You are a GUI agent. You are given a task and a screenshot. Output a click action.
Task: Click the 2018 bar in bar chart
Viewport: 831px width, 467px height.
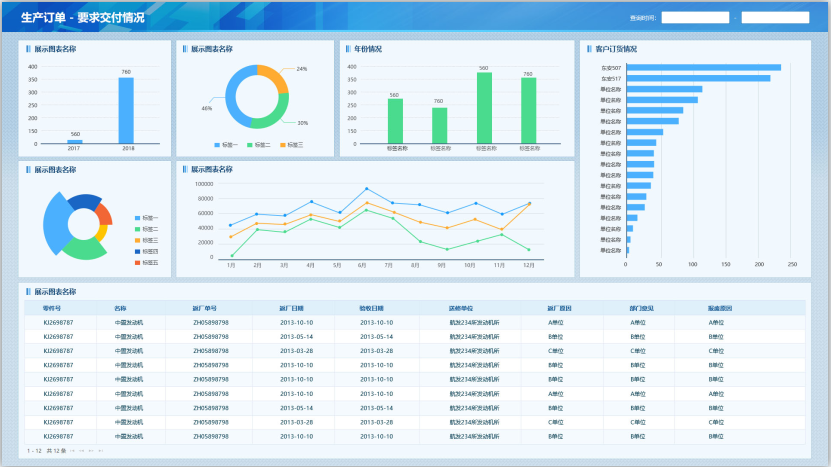click(126, 111)
